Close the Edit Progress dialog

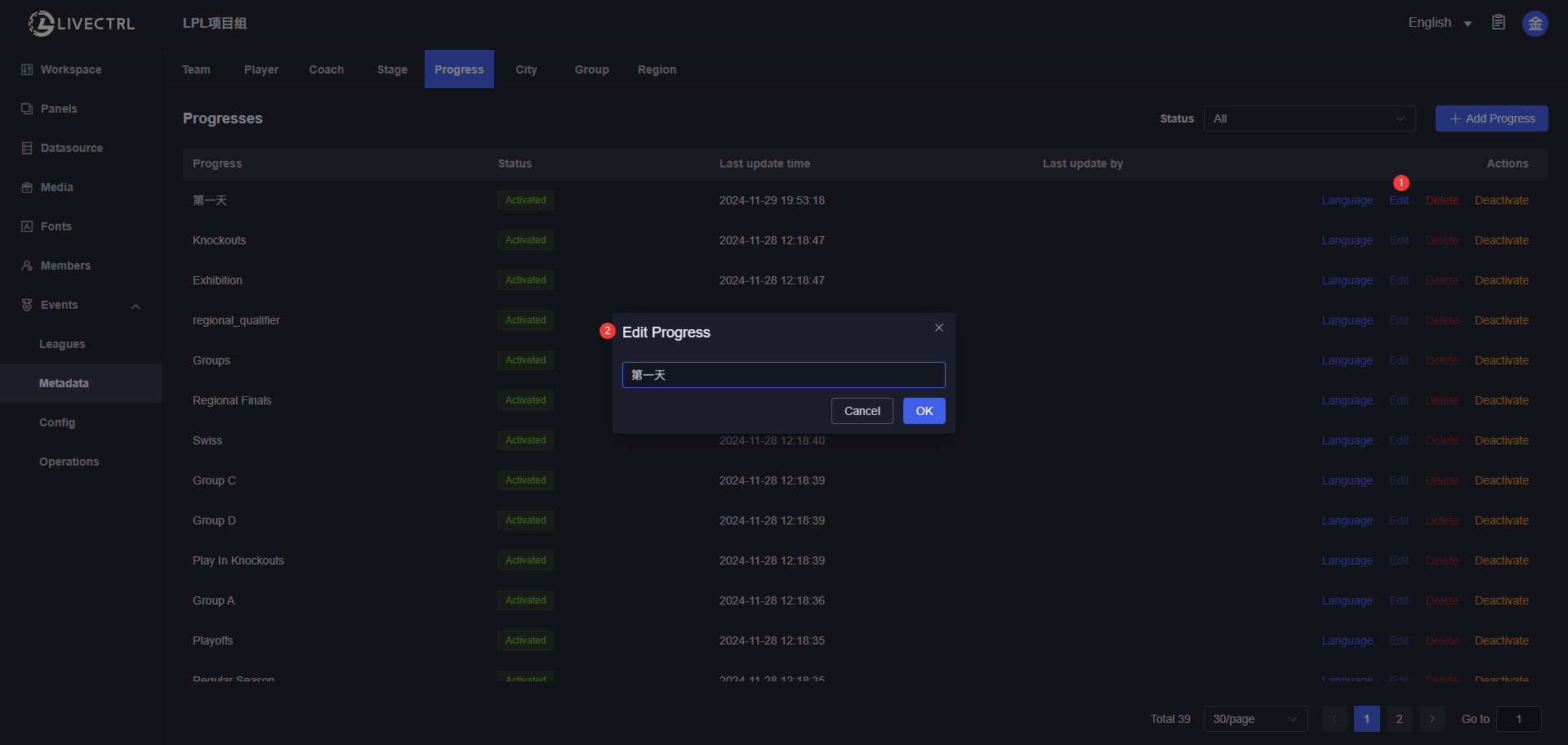[x=939, y=328]
